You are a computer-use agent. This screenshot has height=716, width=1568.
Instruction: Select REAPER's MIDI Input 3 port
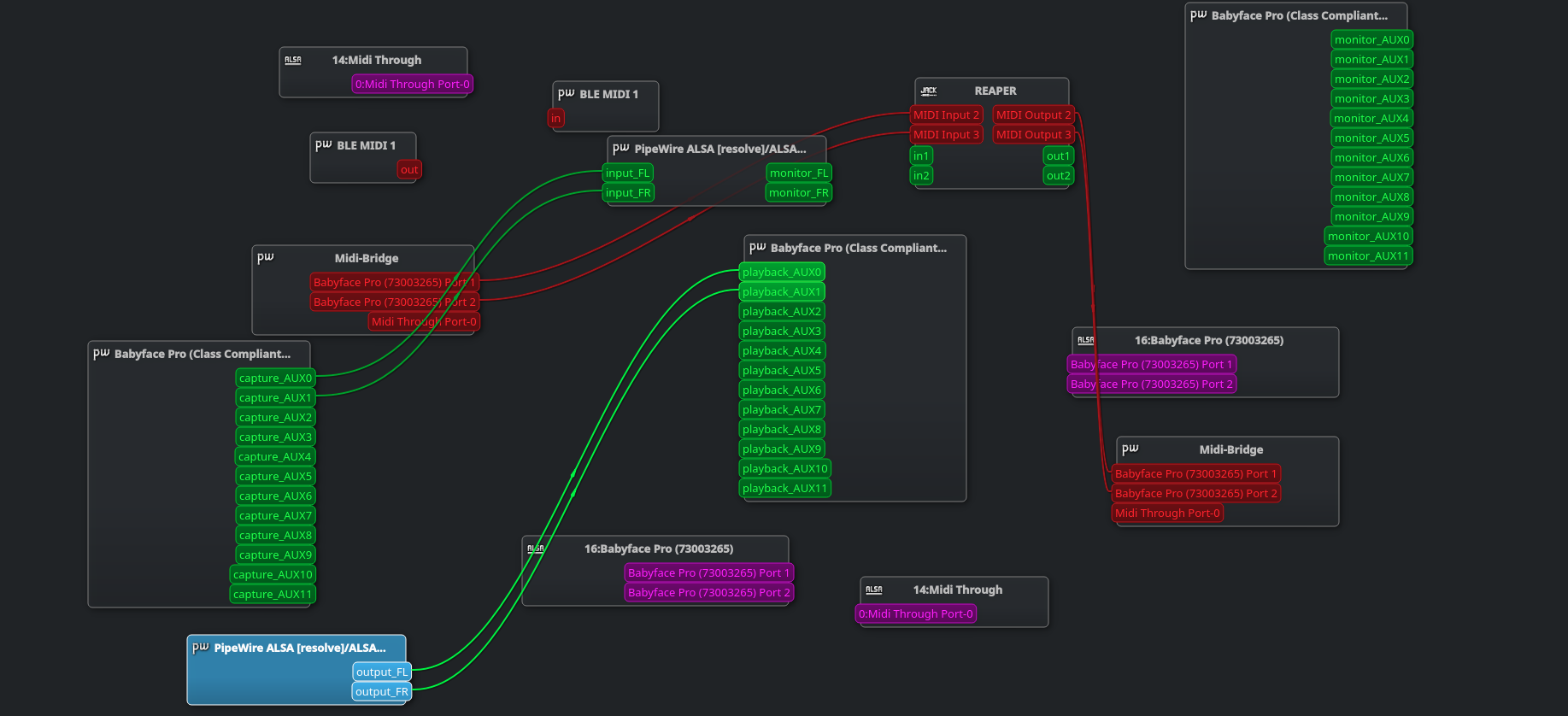tap(947, 134)
